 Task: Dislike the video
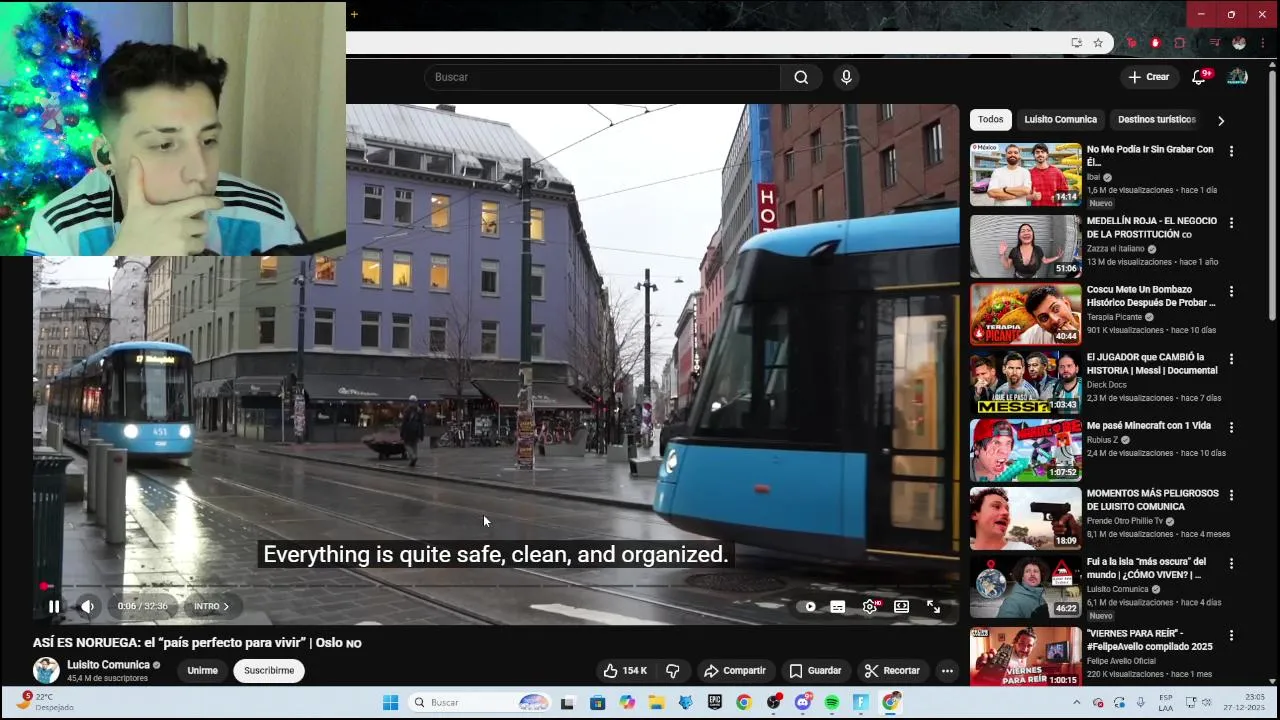tap(673, 671)
